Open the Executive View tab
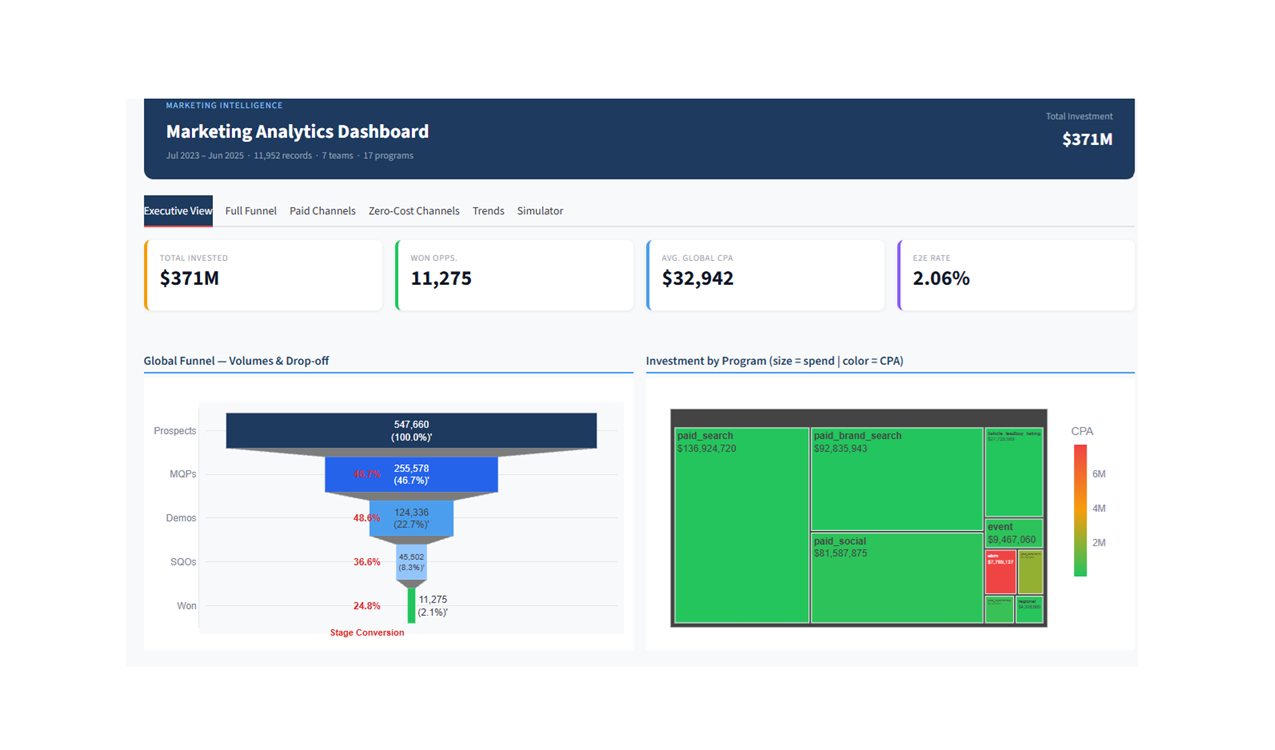 click(x=178, y=211)
